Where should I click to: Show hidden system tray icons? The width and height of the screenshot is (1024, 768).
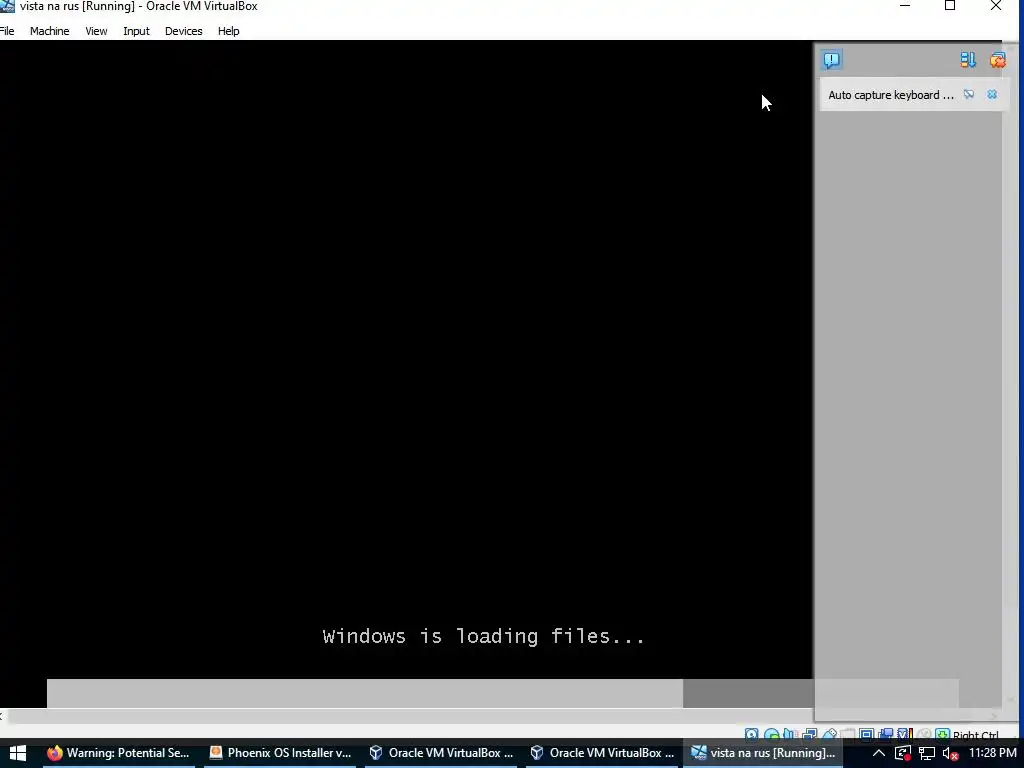[879, 753]
